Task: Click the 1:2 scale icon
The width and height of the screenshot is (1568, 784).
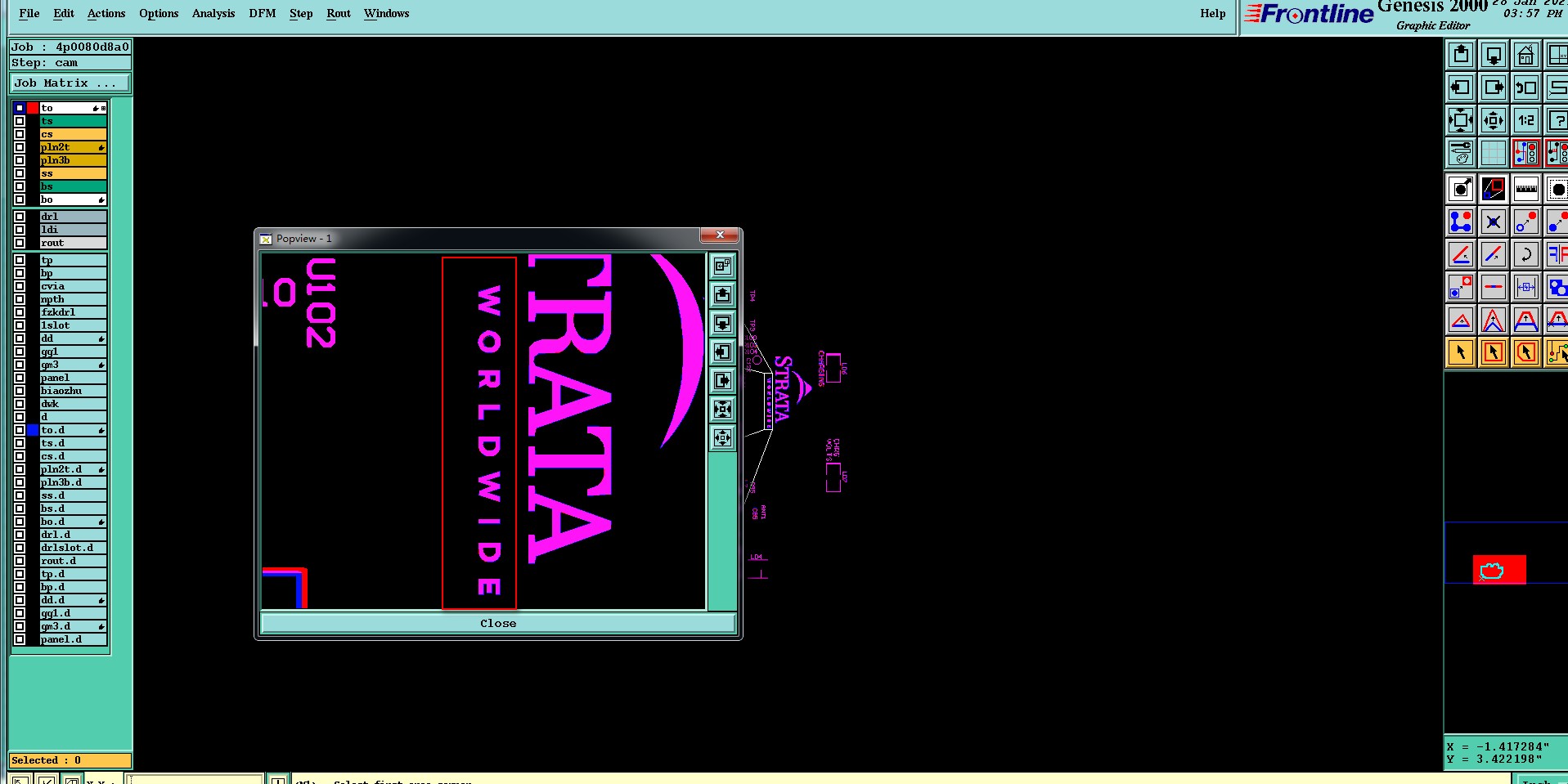Action: (1526, 120)
